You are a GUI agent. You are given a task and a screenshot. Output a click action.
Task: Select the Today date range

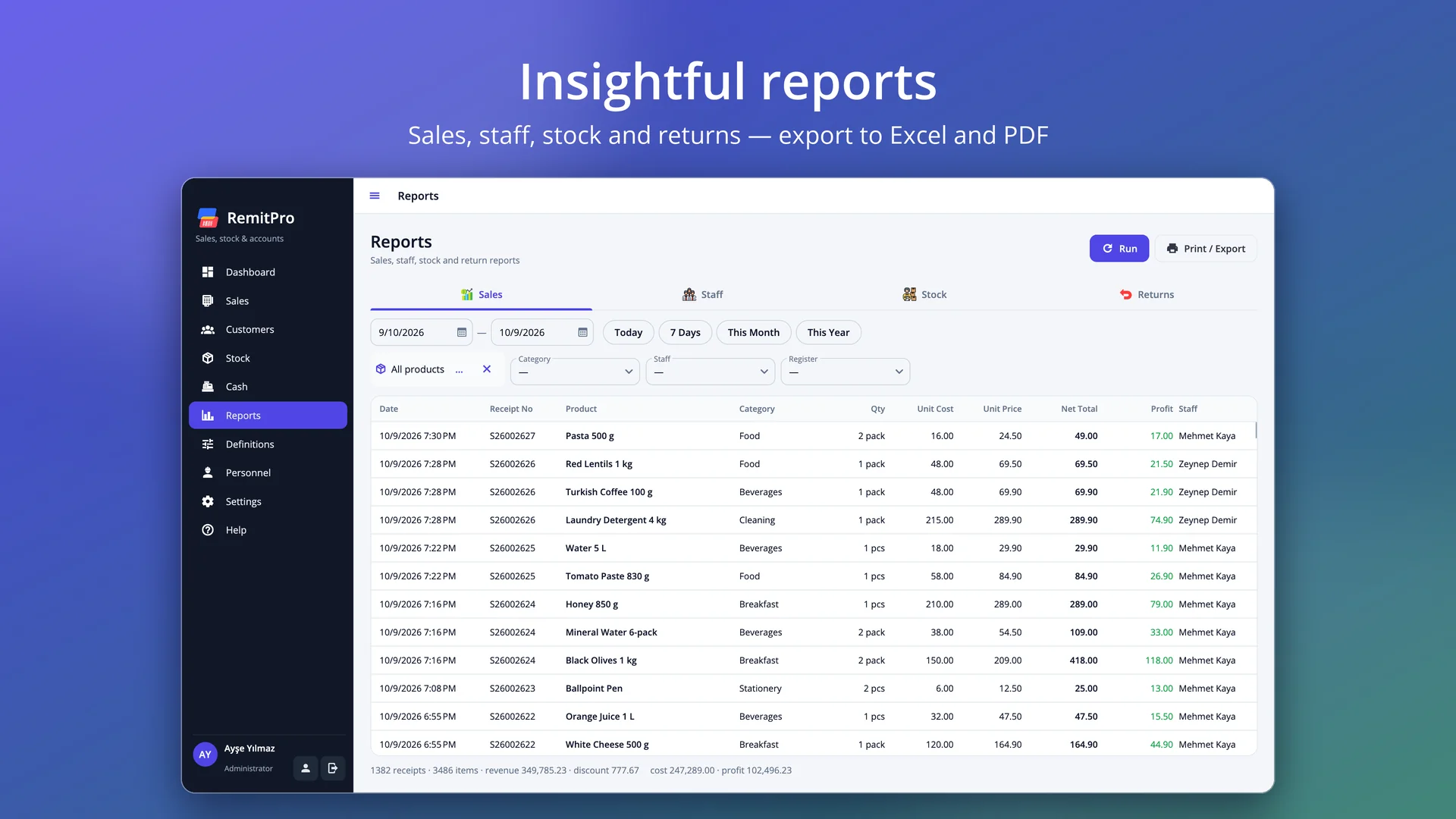[x=628, y=332]
